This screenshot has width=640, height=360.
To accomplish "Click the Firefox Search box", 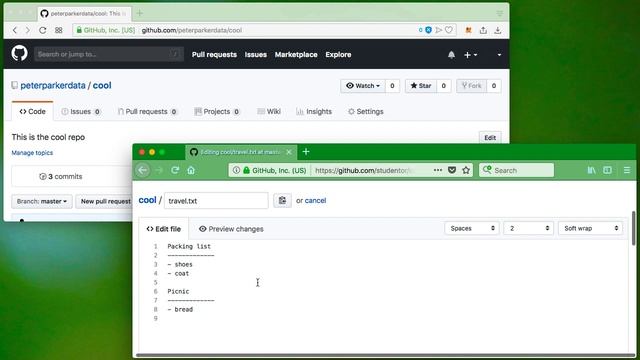I will pyautogui.click(x=517, y=170).
